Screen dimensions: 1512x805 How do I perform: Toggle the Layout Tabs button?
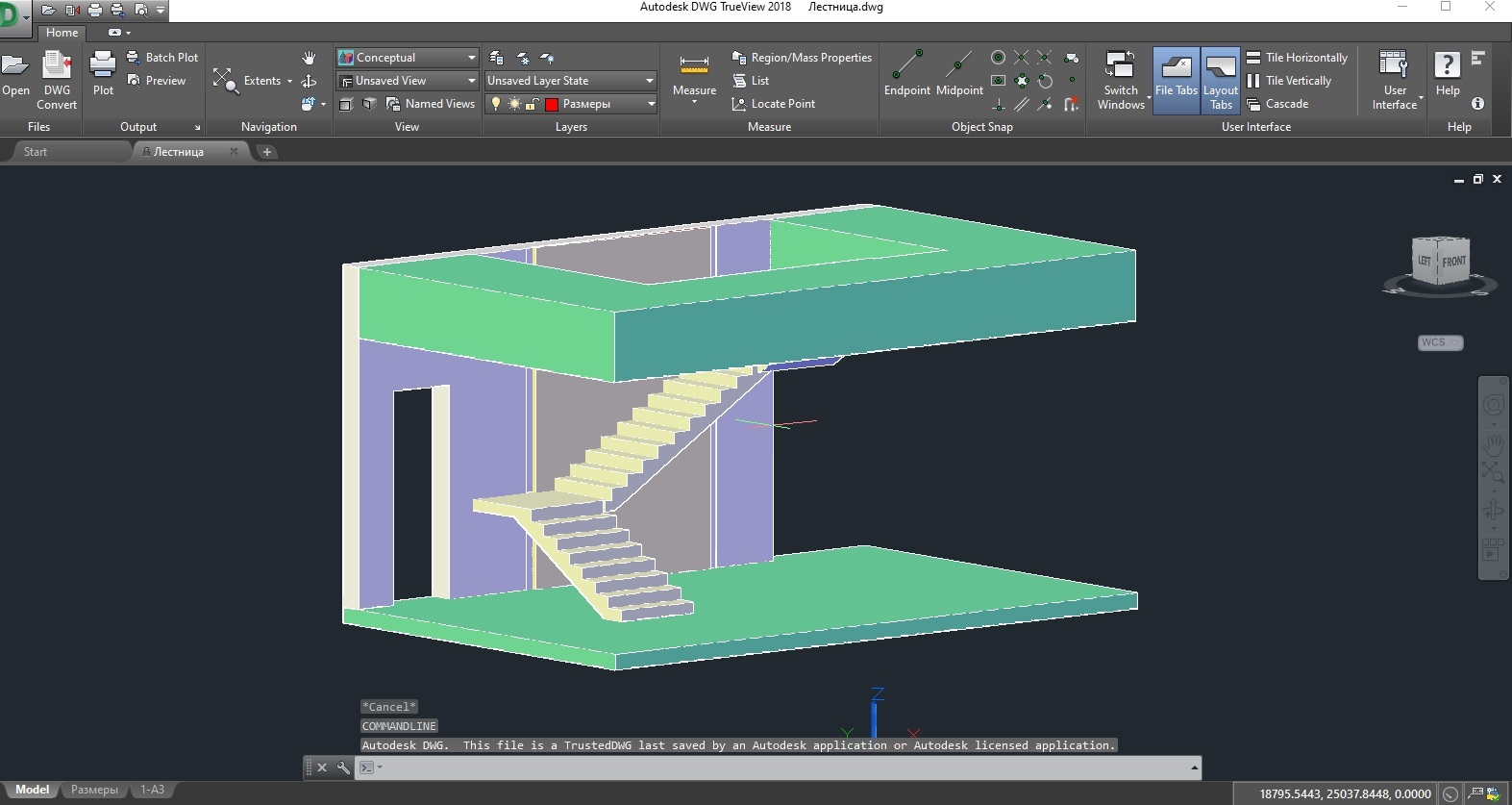tap(1221, 77)
